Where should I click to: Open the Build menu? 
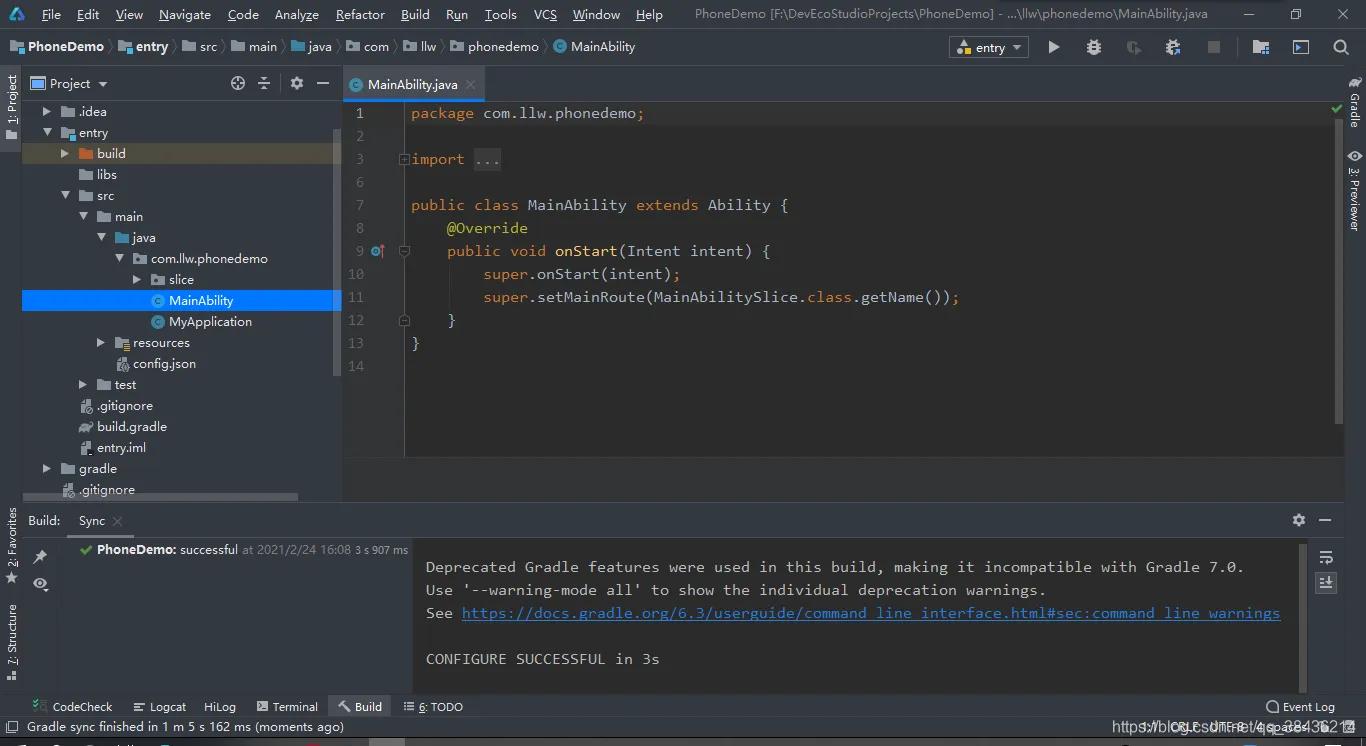415,15
